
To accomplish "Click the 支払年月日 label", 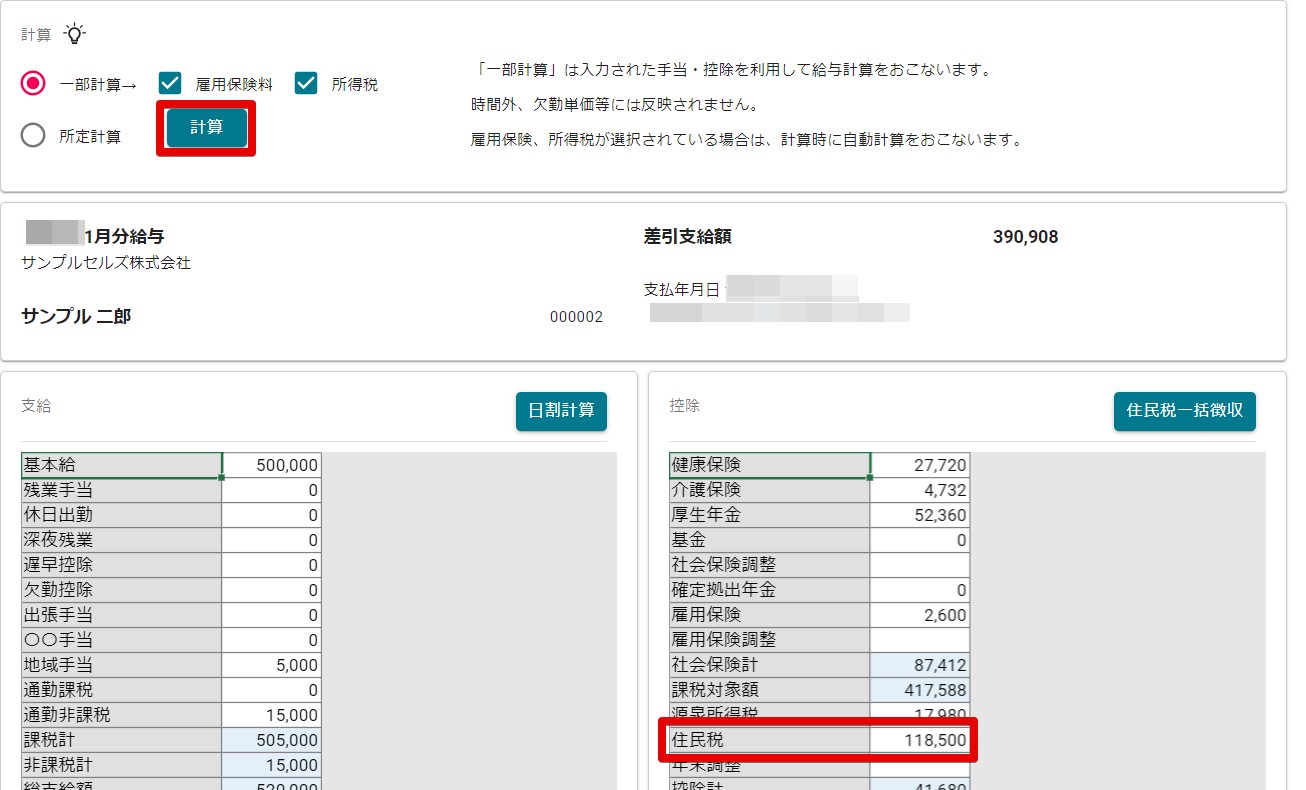I will (x=682, y=289).
